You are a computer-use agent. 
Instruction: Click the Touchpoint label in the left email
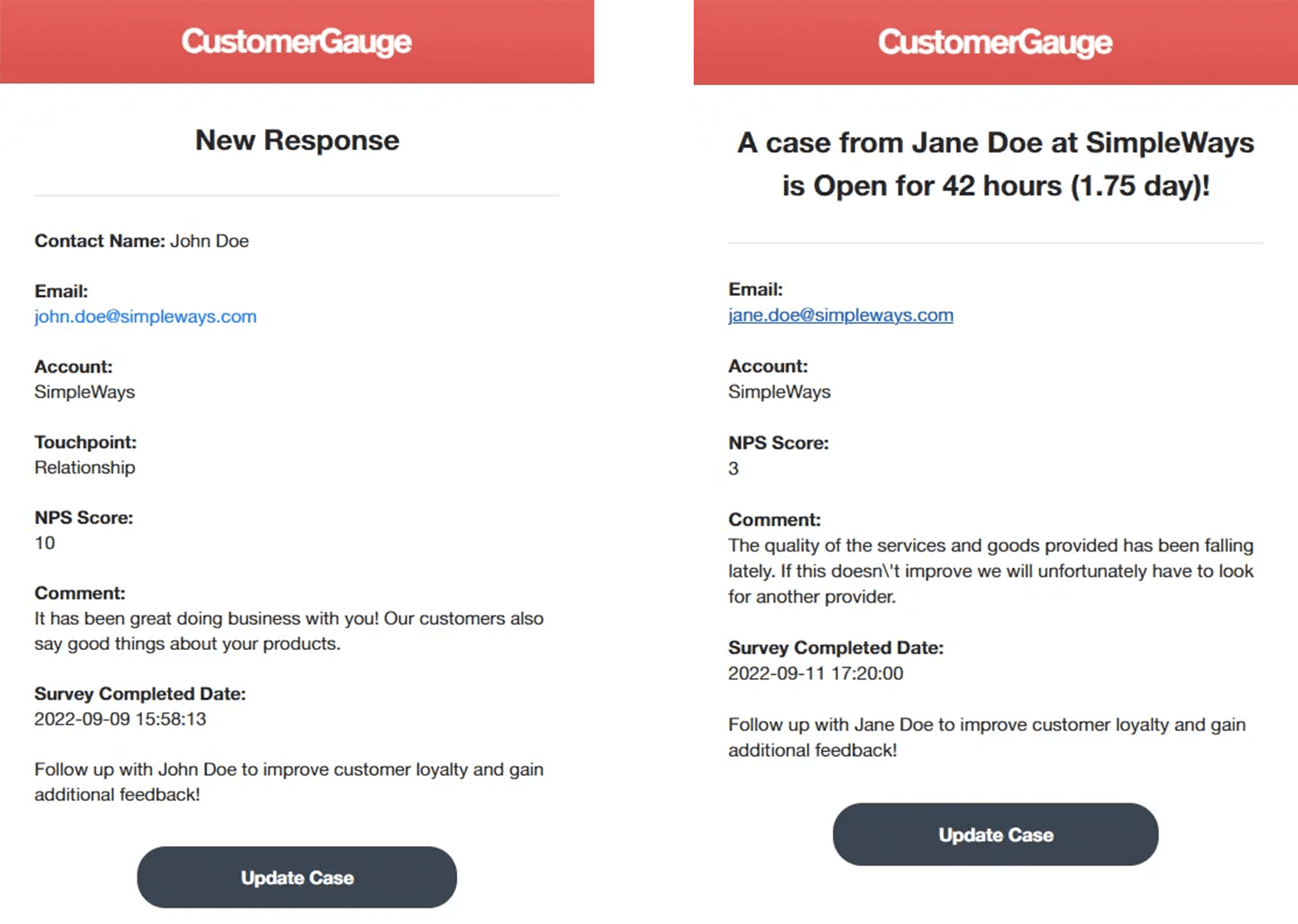[85, 442]
